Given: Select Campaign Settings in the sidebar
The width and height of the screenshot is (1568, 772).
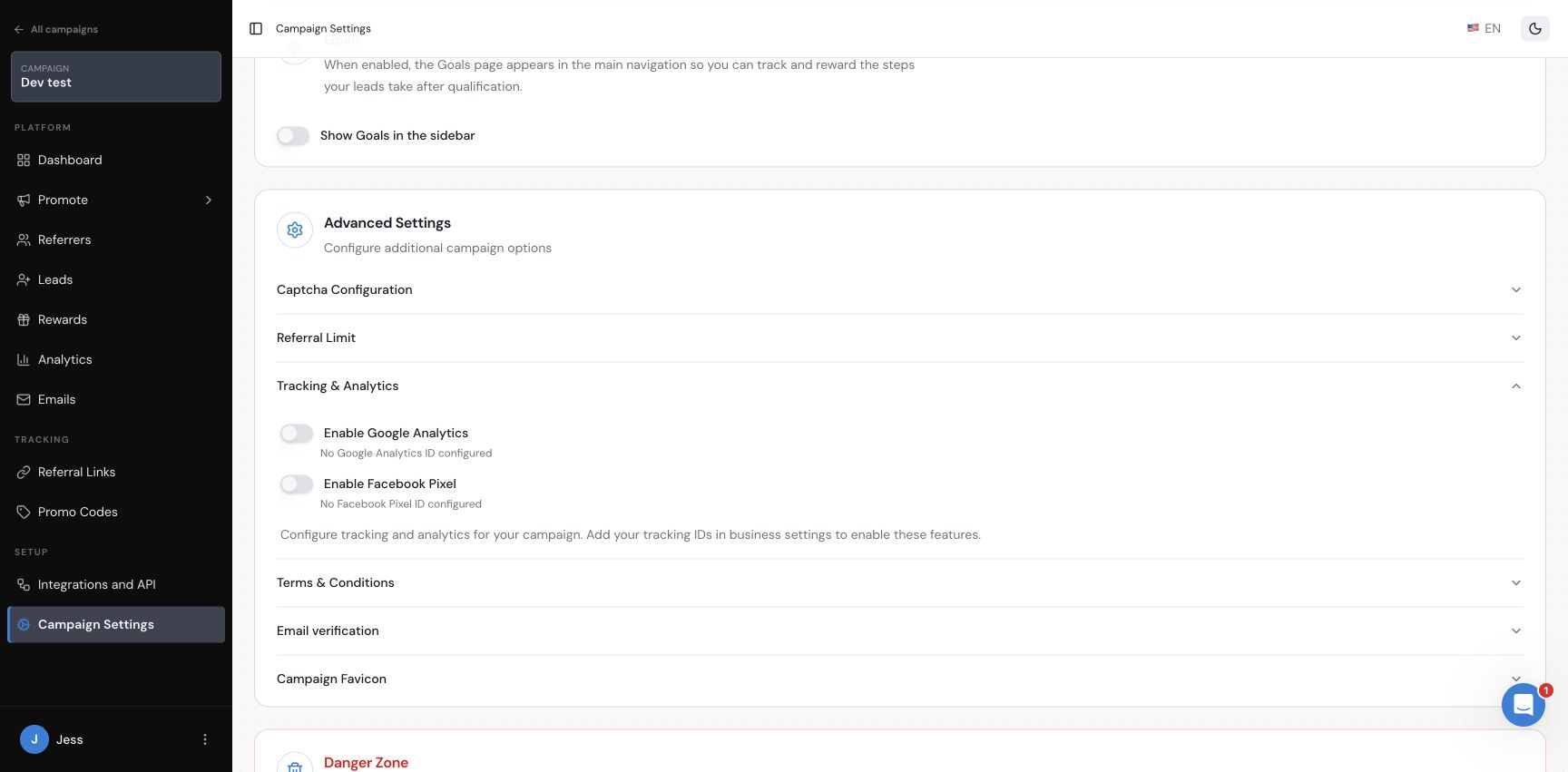Looking at the screenshot, I should 116,624.
